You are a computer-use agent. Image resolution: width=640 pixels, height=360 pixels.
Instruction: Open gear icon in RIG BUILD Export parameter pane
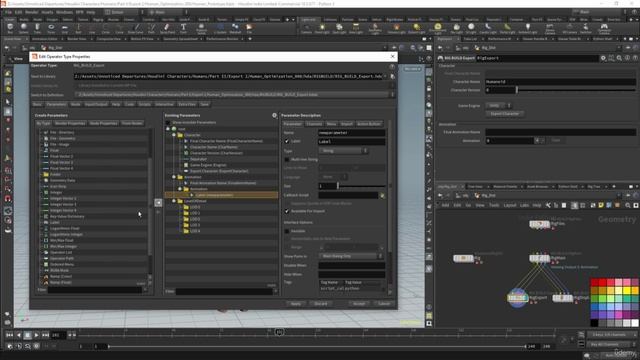(x=603, y=58)
